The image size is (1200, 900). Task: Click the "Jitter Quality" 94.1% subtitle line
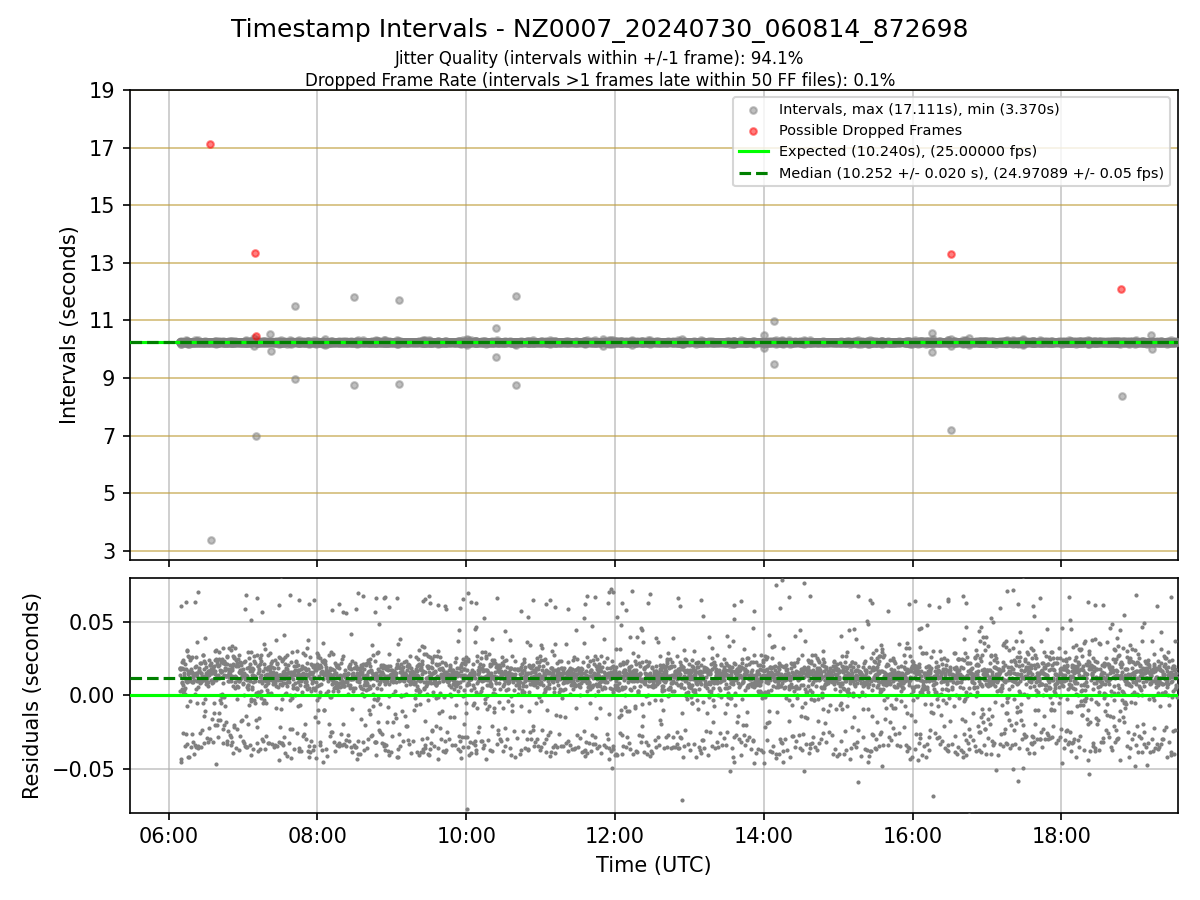(x=599, y=59)
